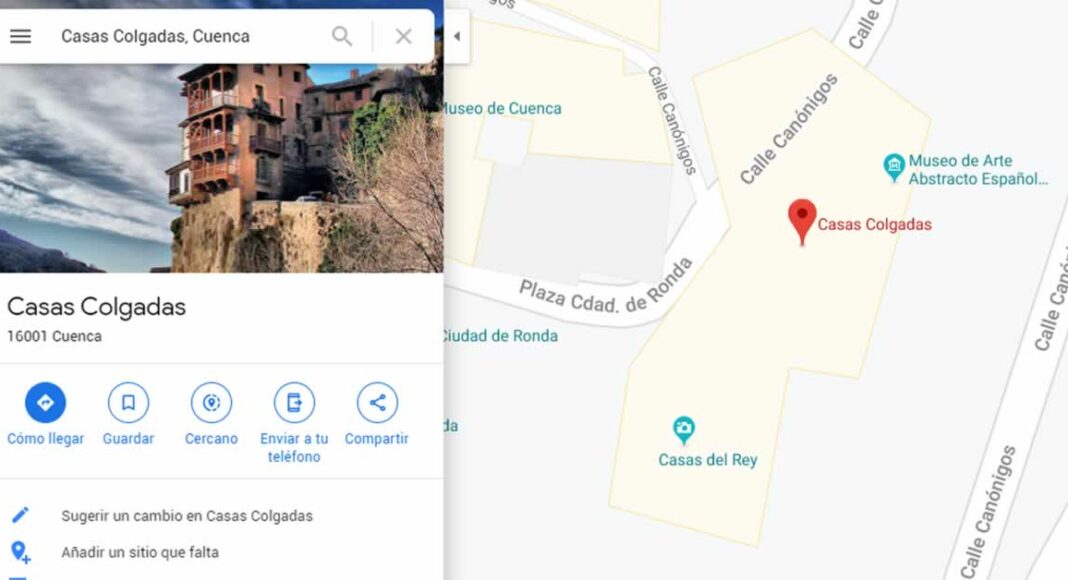Viewport: 1068px width, 580px height.
Task: Click the Cómo llegar directions icon
Action: point(46,402)
